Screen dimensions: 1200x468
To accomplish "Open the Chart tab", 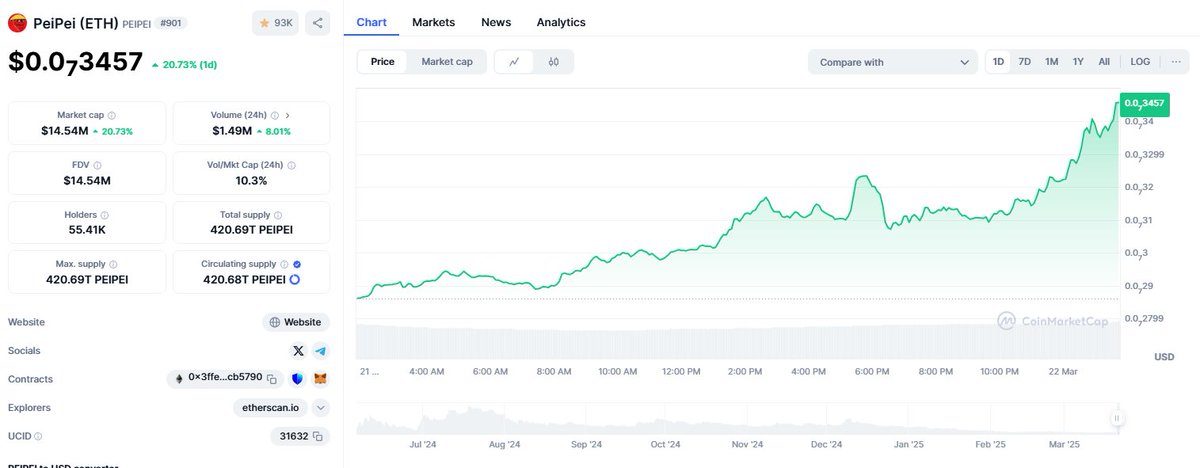I will pos(372,22).
